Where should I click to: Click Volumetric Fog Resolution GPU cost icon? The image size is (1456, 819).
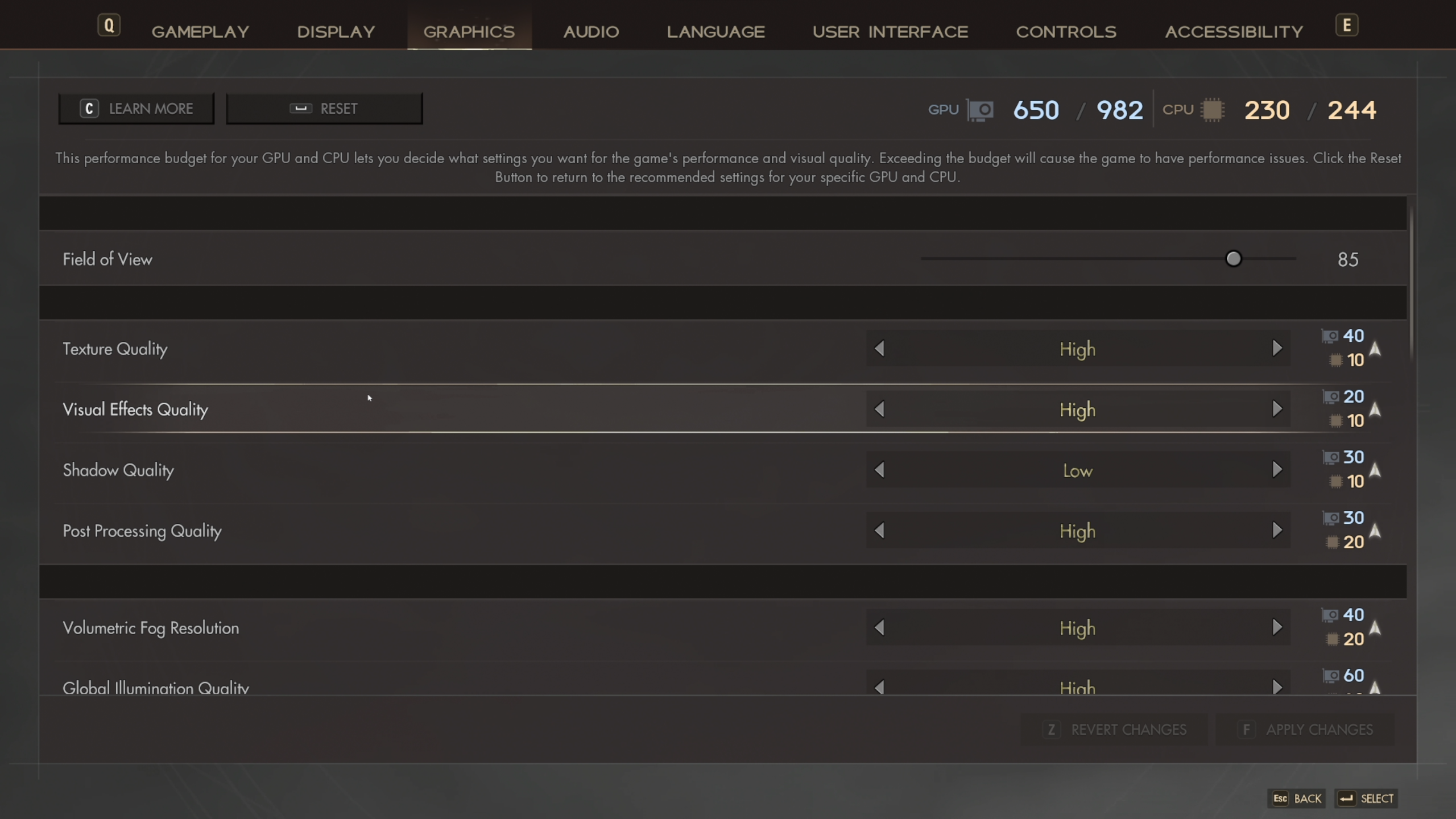1330,615
